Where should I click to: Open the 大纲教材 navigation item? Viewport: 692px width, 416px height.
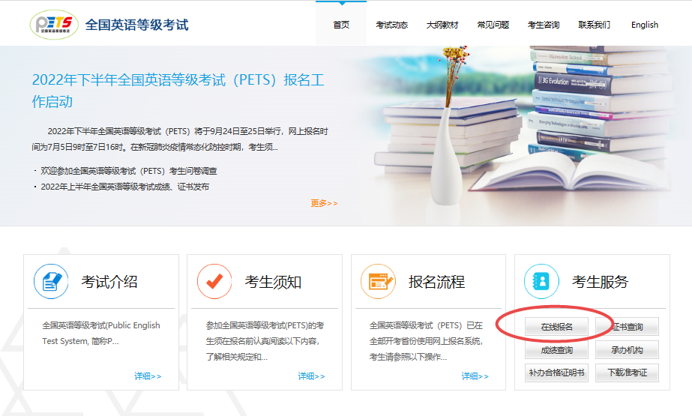(x=442, y=25)
